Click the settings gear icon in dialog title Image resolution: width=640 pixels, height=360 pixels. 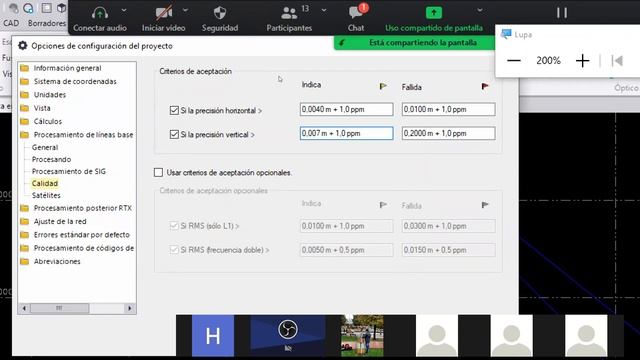22,46
